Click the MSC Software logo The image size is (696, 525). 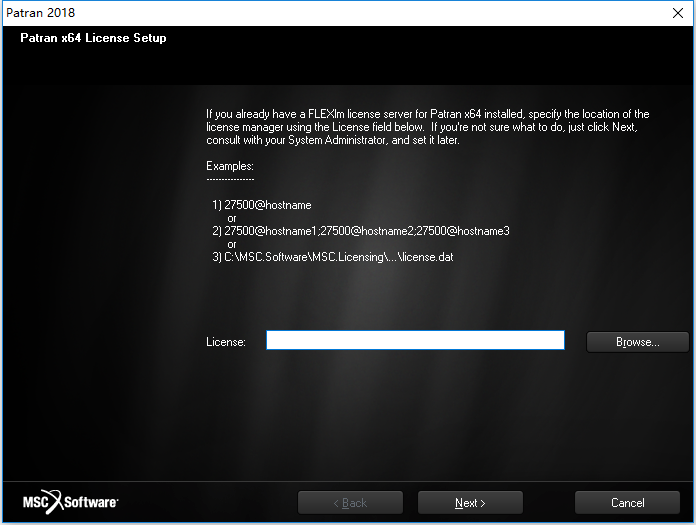coord(71,502)
